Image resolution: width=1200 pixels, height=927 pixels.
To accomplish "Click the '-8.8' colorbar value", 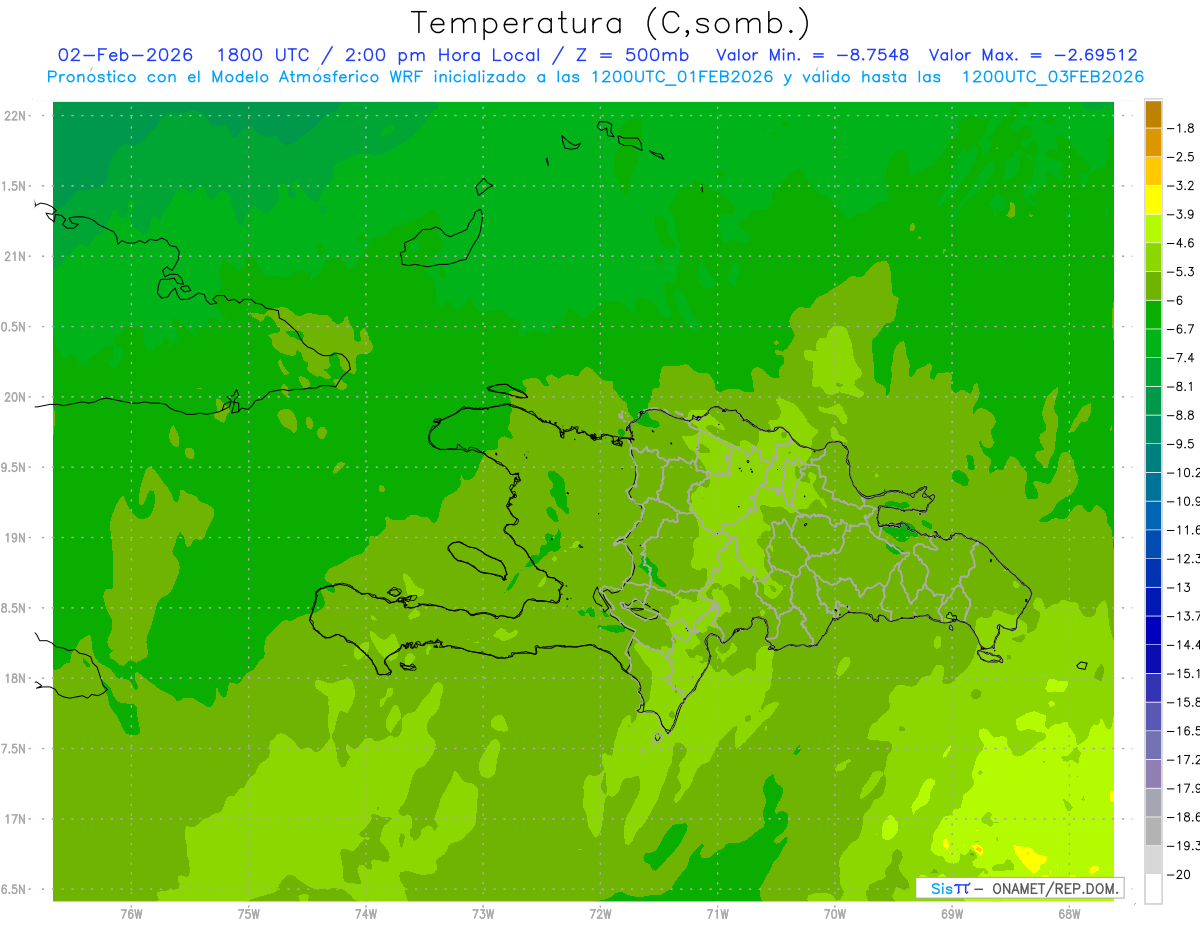I will pyautogui.click(x=1181, y=415).
